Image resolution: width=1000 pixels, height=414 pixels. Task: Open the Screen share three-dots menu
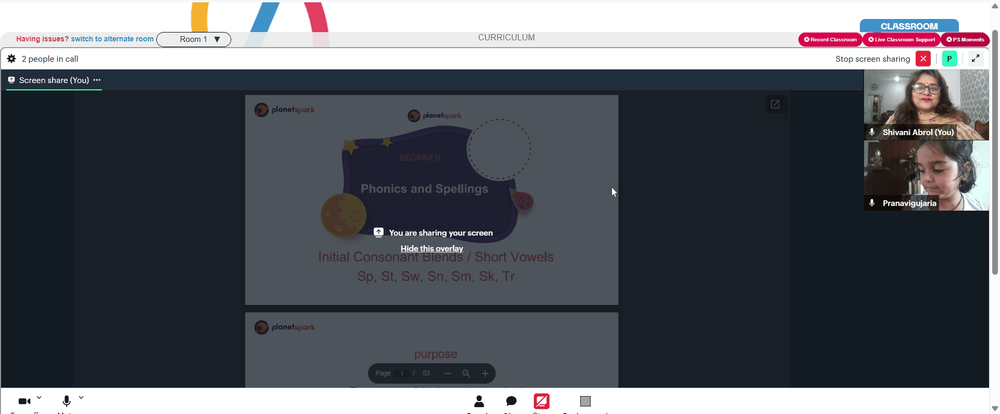(x=97, y=80)
